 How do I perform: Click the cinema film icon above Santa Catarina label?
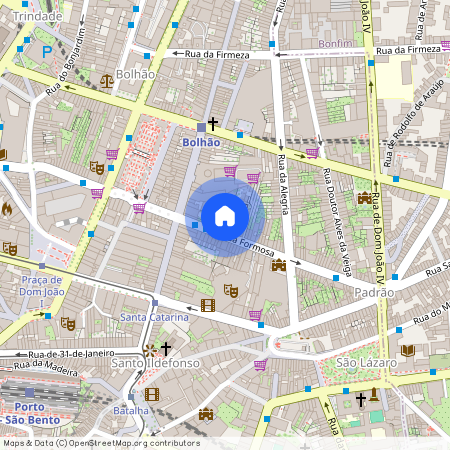[208, 305]
